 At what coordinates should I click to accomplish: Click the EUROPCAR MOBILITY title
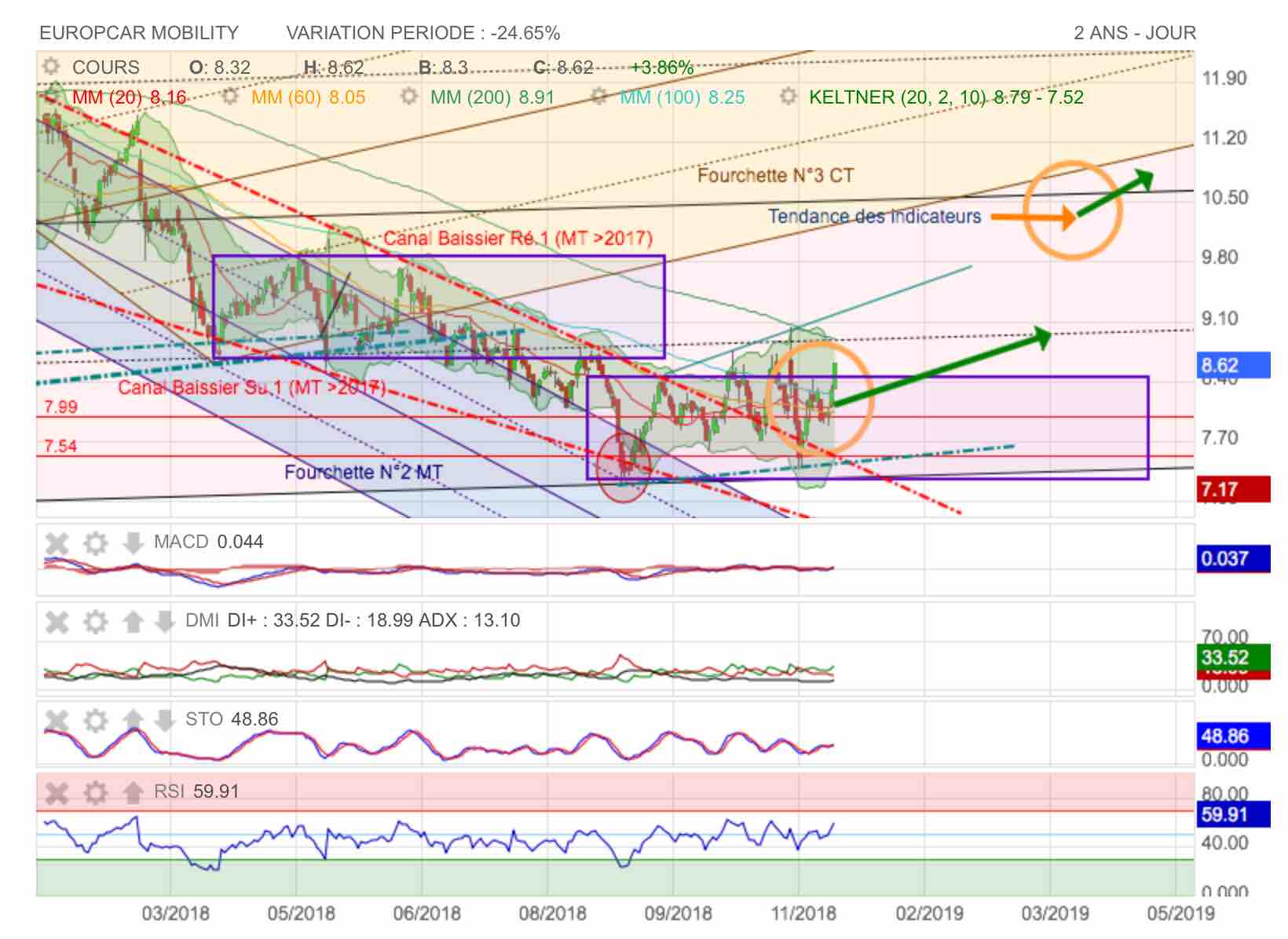[139, 33]
